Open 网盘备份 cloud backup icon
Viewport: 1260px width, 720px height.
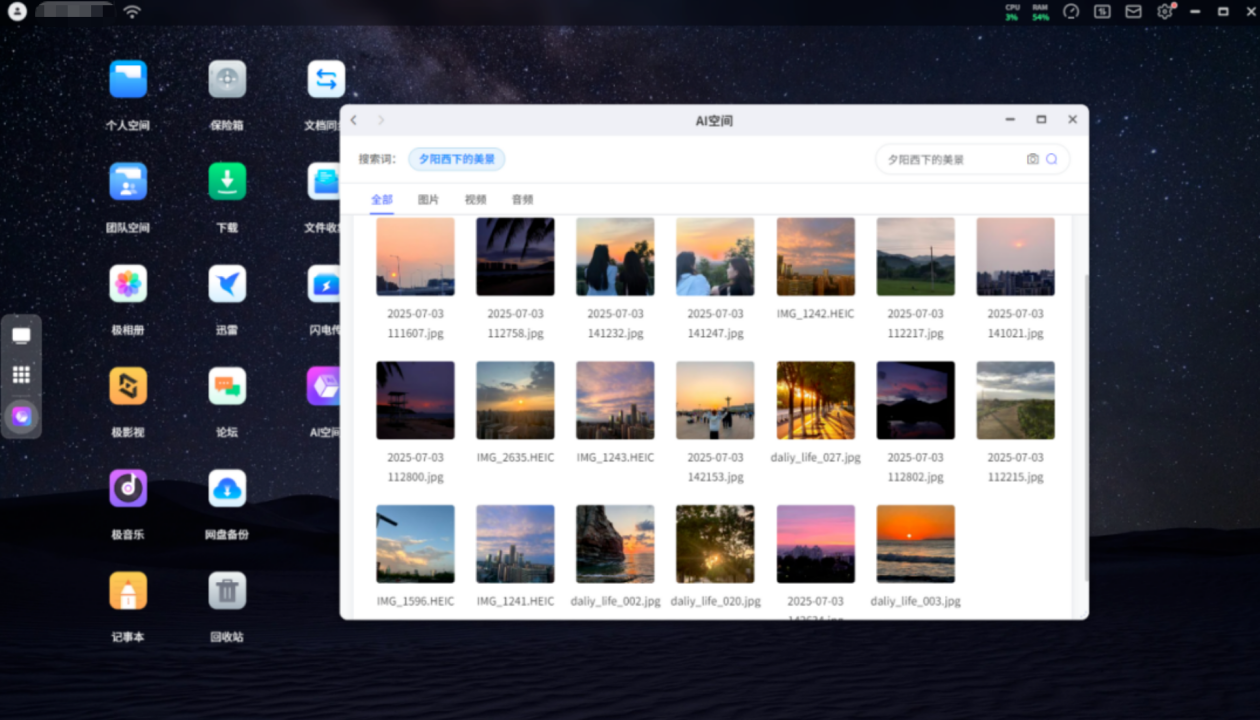tap(227, 488)
